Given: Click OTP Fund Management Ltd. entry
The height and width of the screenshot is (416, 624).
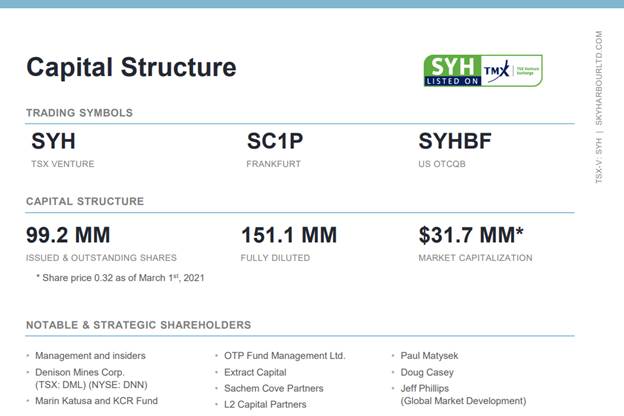Looking at the screenshot, I should (x=284, y=355).
